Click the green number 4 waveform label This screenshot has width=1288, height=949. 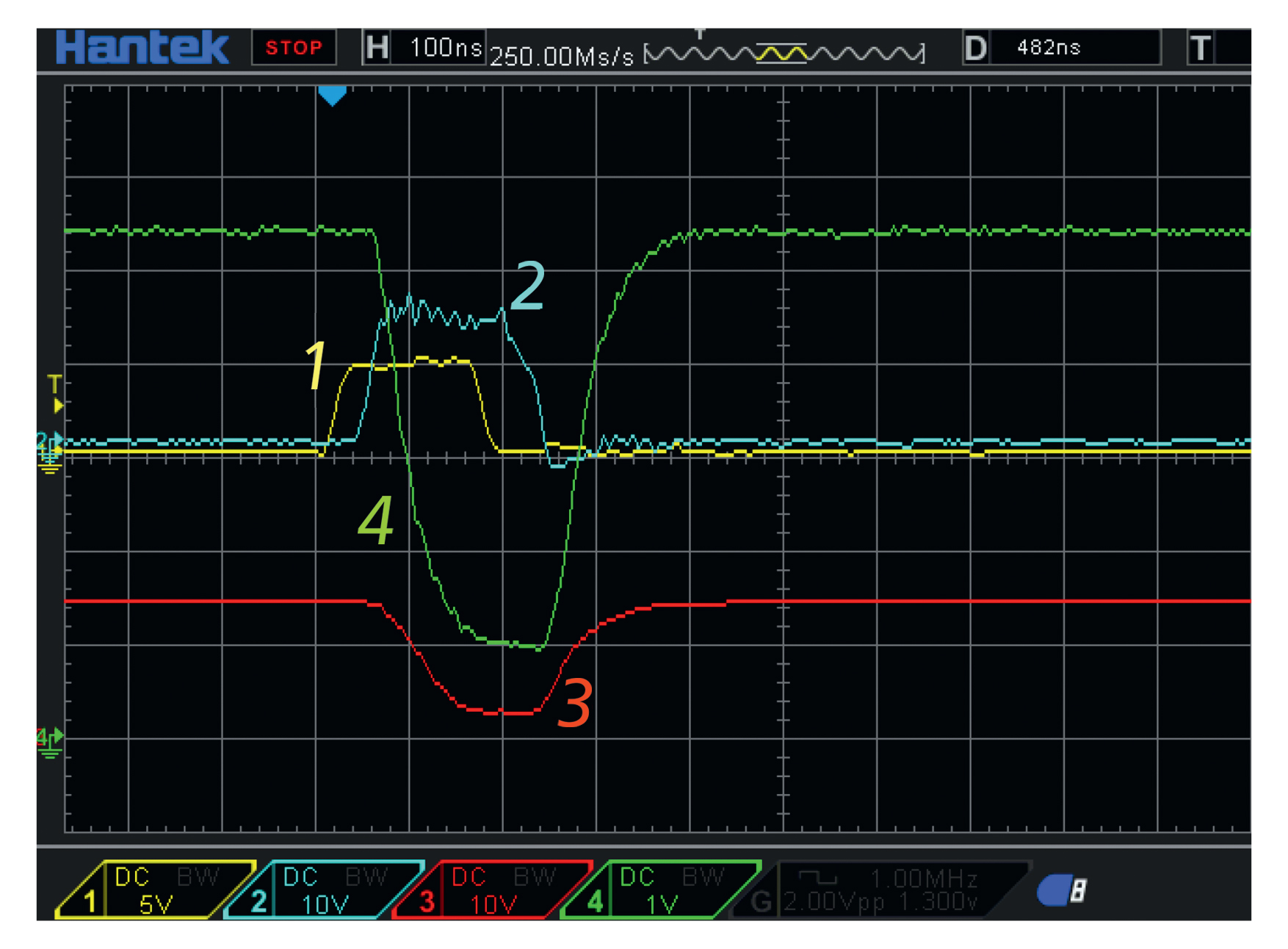click(x=376, y=520)
